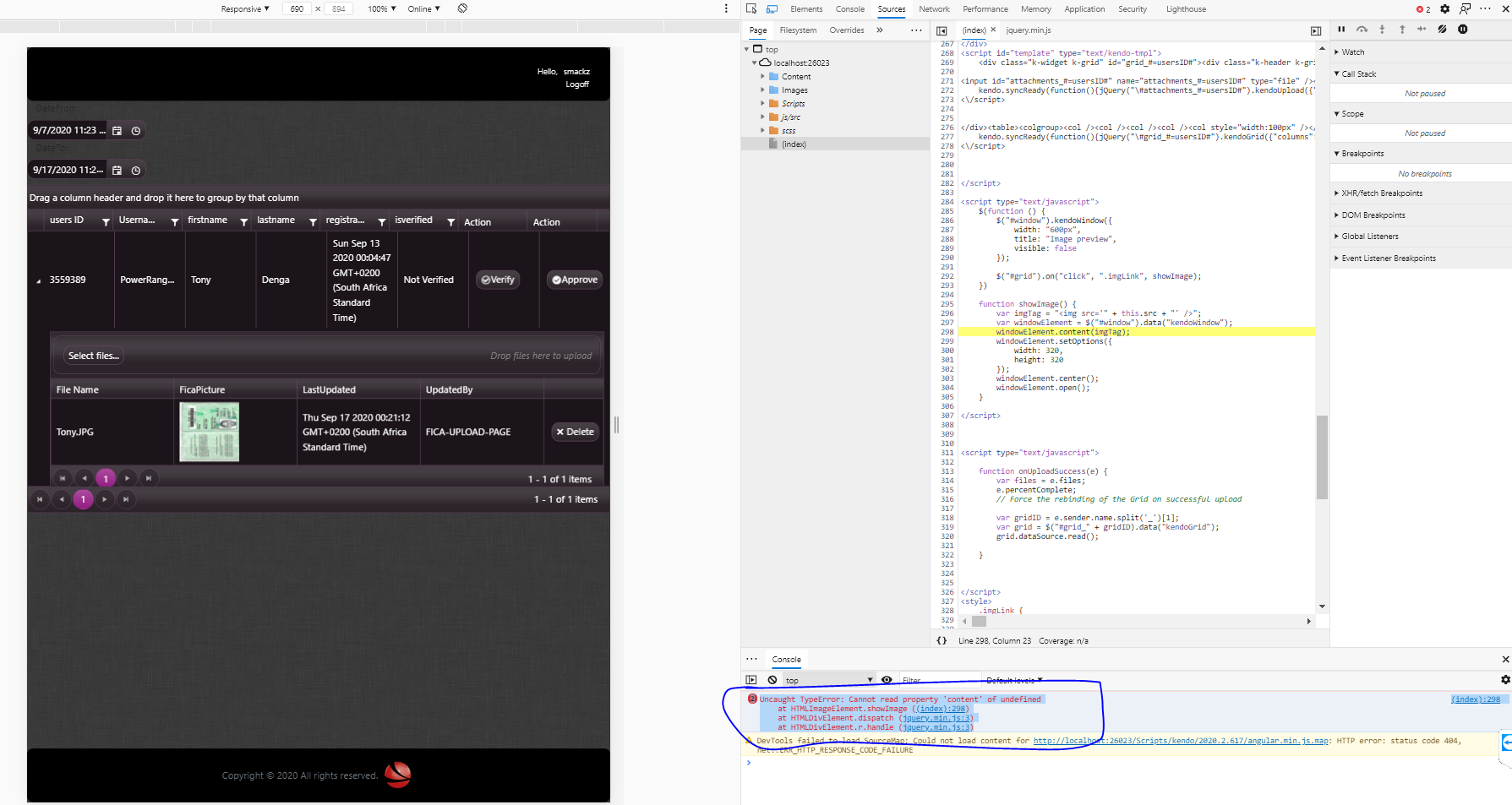The image size is (1512, 805).
Task: Delete the Tony.JPG file
Action: [576, 432]
